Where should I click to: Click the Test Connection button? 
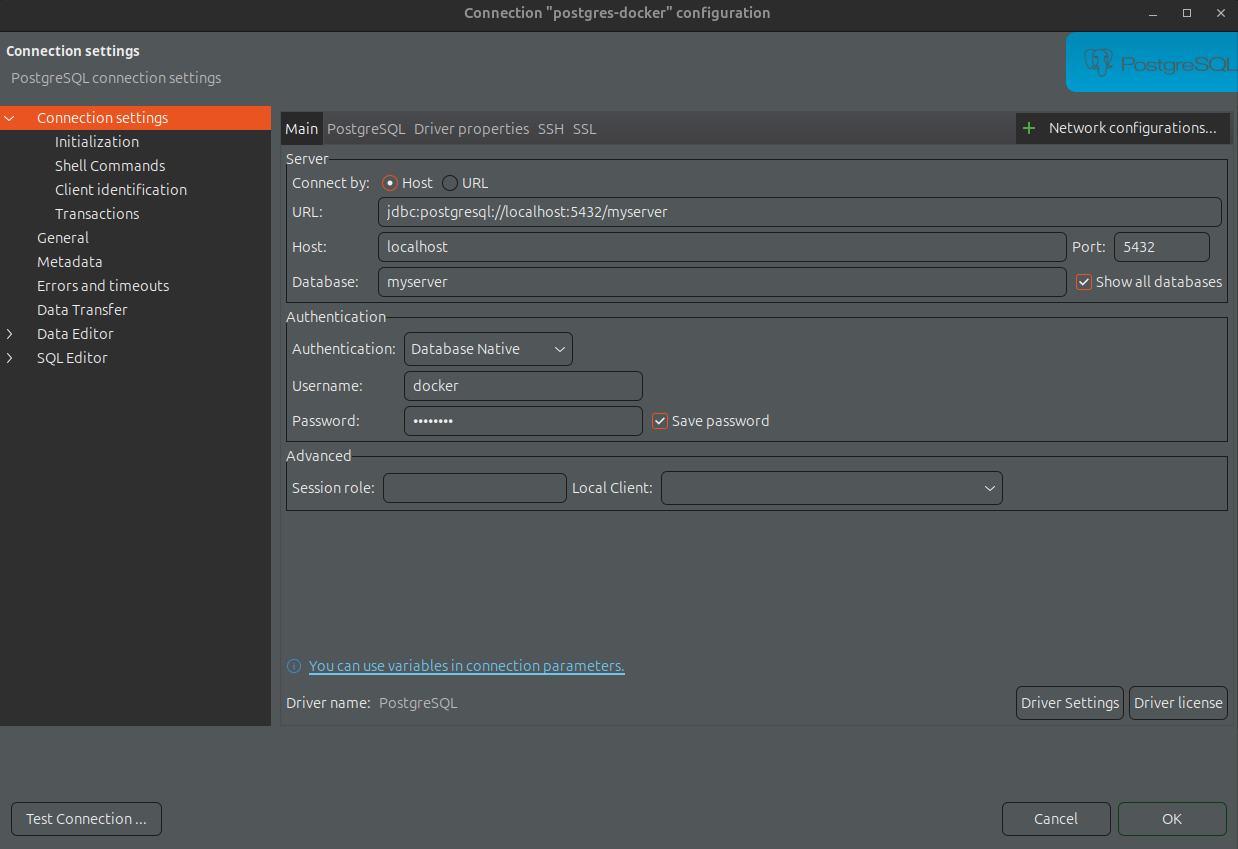86,819
